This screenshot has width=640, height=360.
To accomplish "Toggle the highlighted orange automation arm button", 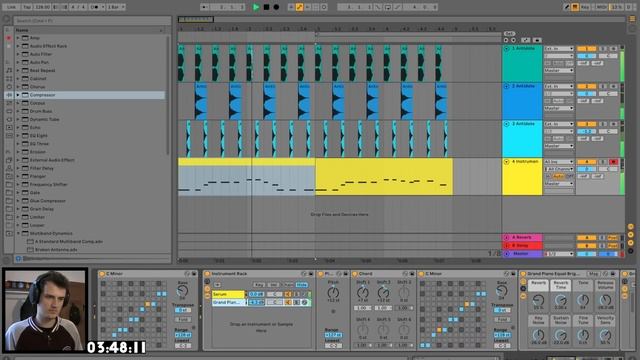I will (299, 7).
